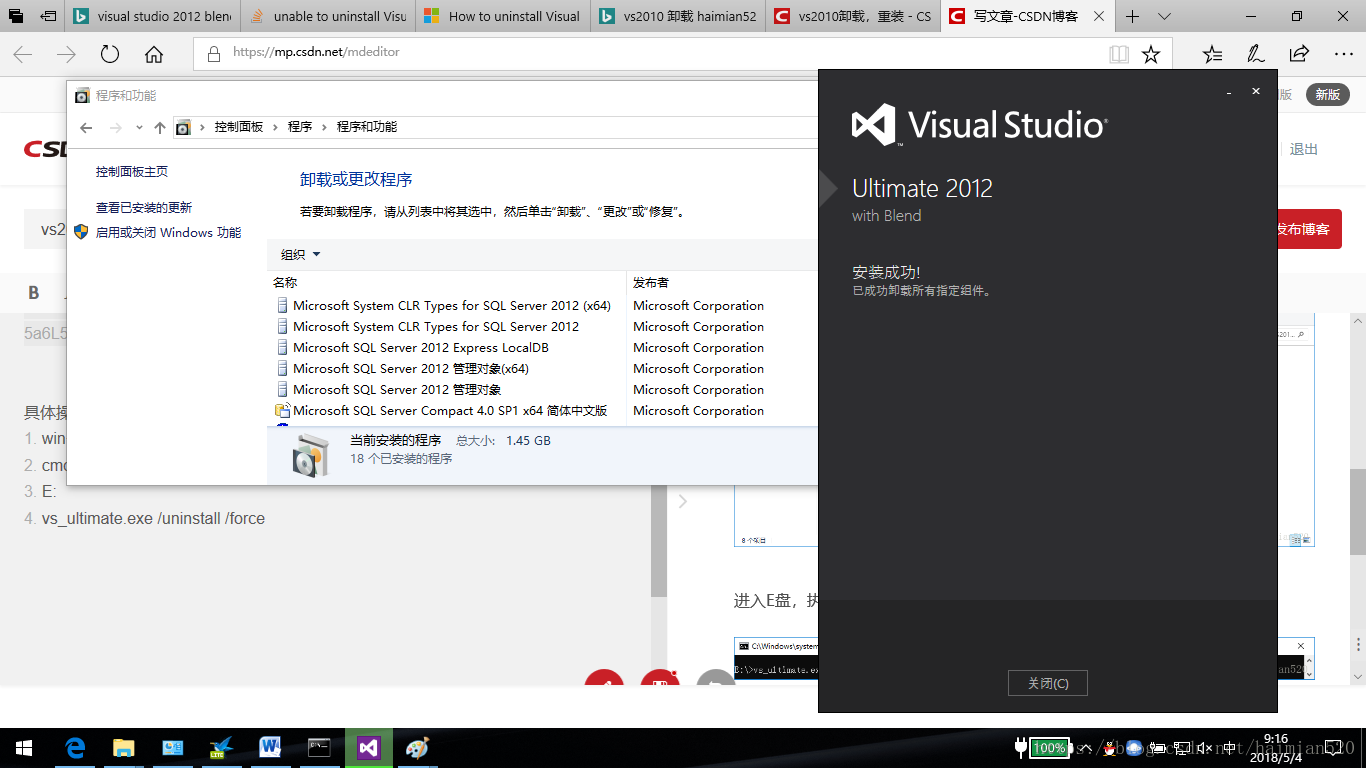Image resolution: width=1366 pixels, height=768 pixels.
Task: Select Microsoft SQL Server 2012 管理对象(x64) row
Action: pyautogui.click(x=411, y=369)
